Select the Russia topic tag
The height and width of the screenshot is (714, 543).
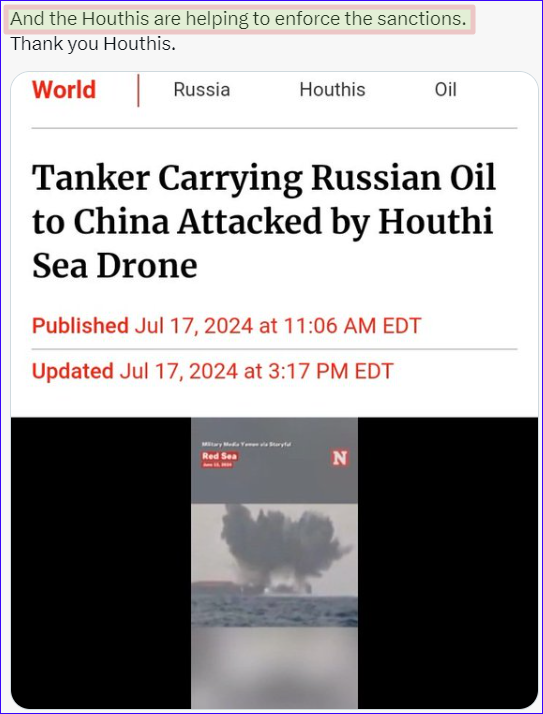202,89
